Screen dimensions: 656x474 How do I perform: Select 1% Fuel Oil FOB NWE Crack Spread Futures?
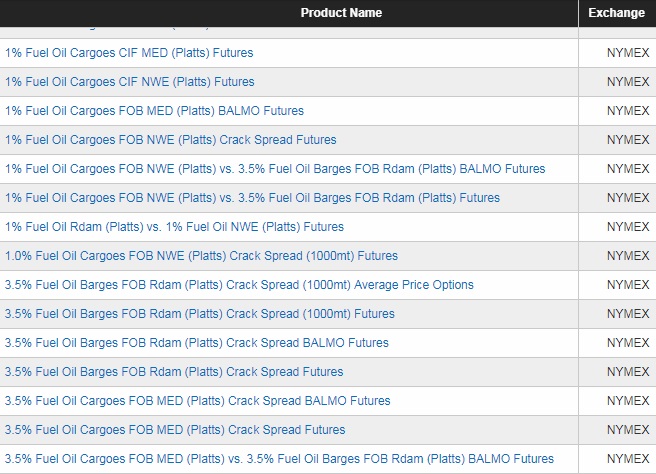(171, 139)
